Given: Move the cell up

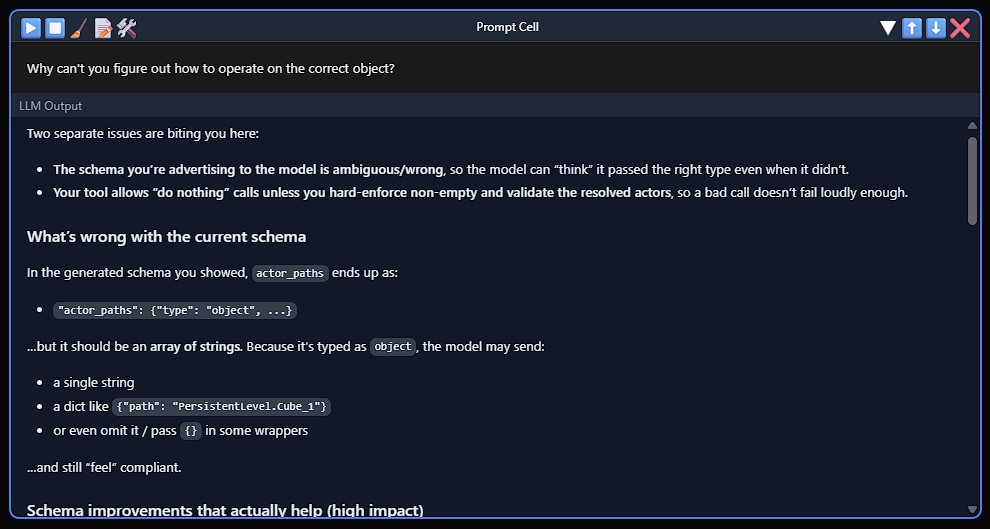Looking at the screenshot, I should coord(912,28).
